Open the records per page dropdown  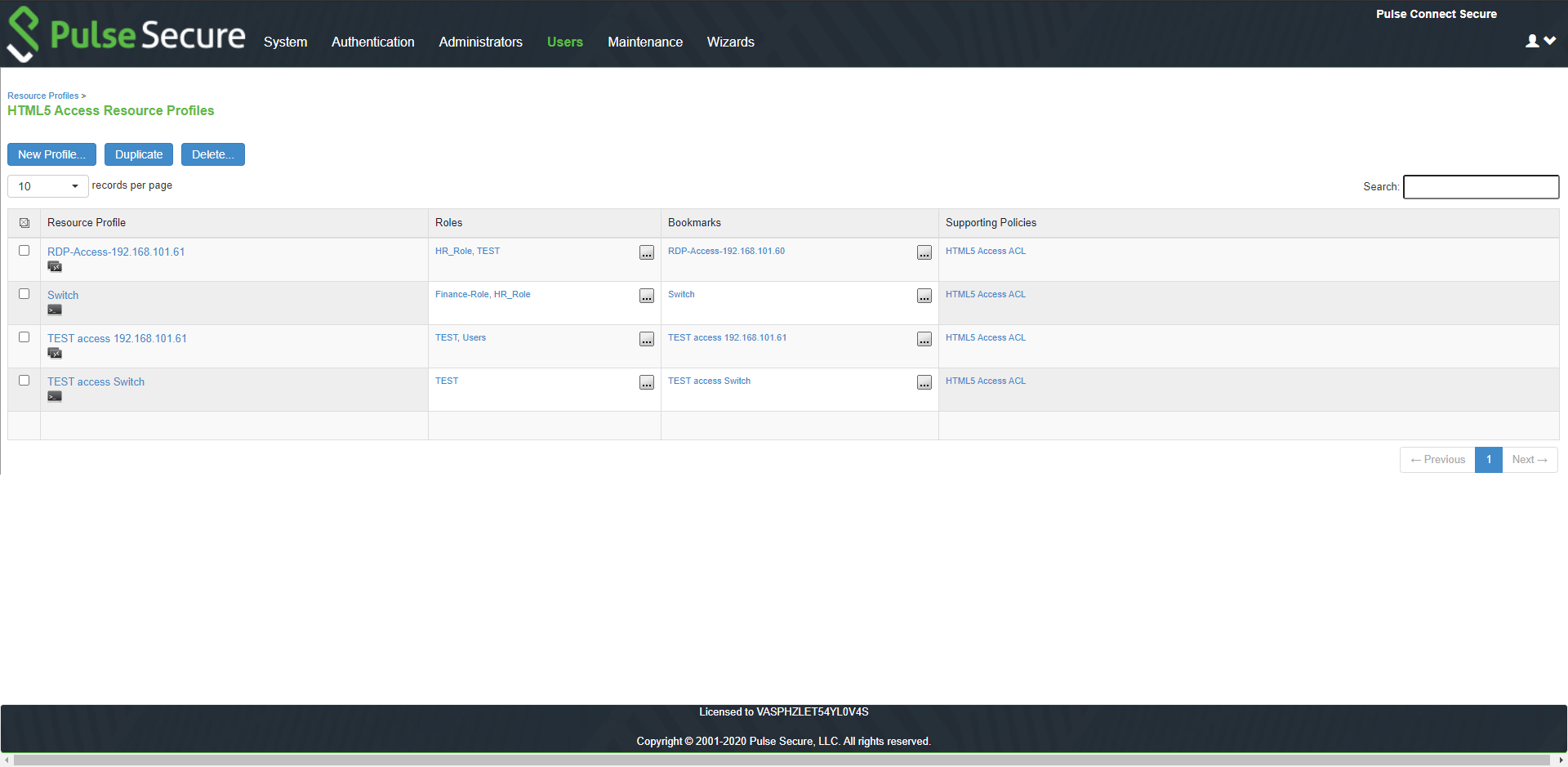coord(47,186)
